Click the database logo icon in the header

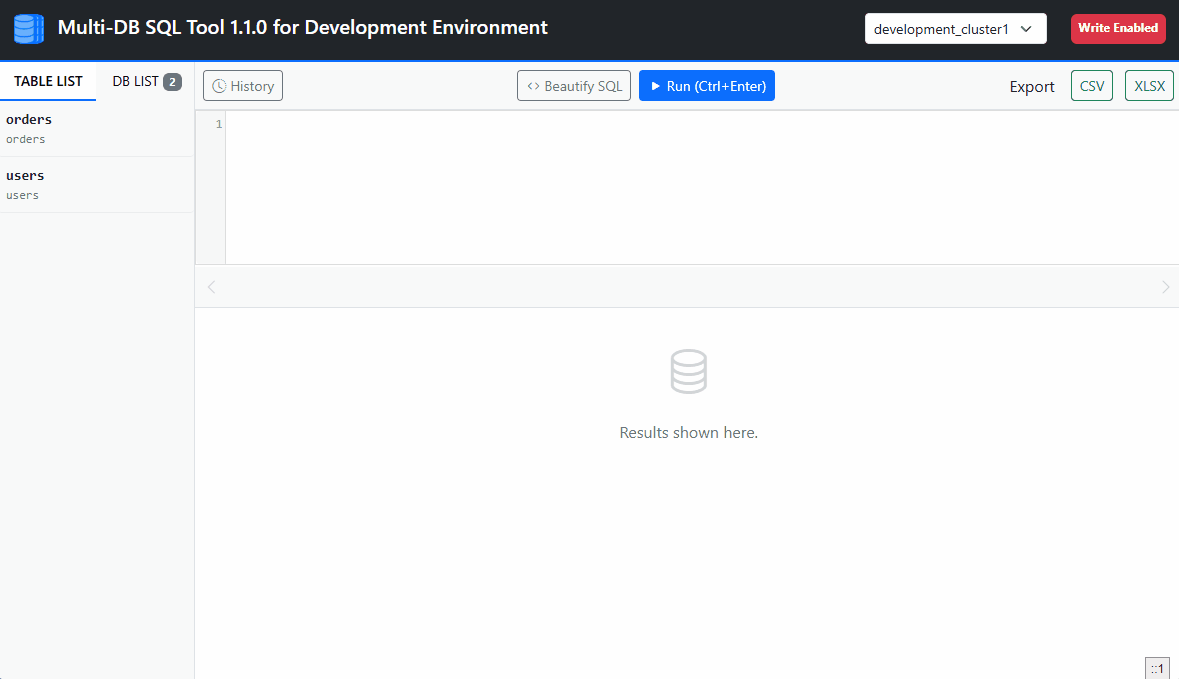pyautogui.click(x=27, y=28)
